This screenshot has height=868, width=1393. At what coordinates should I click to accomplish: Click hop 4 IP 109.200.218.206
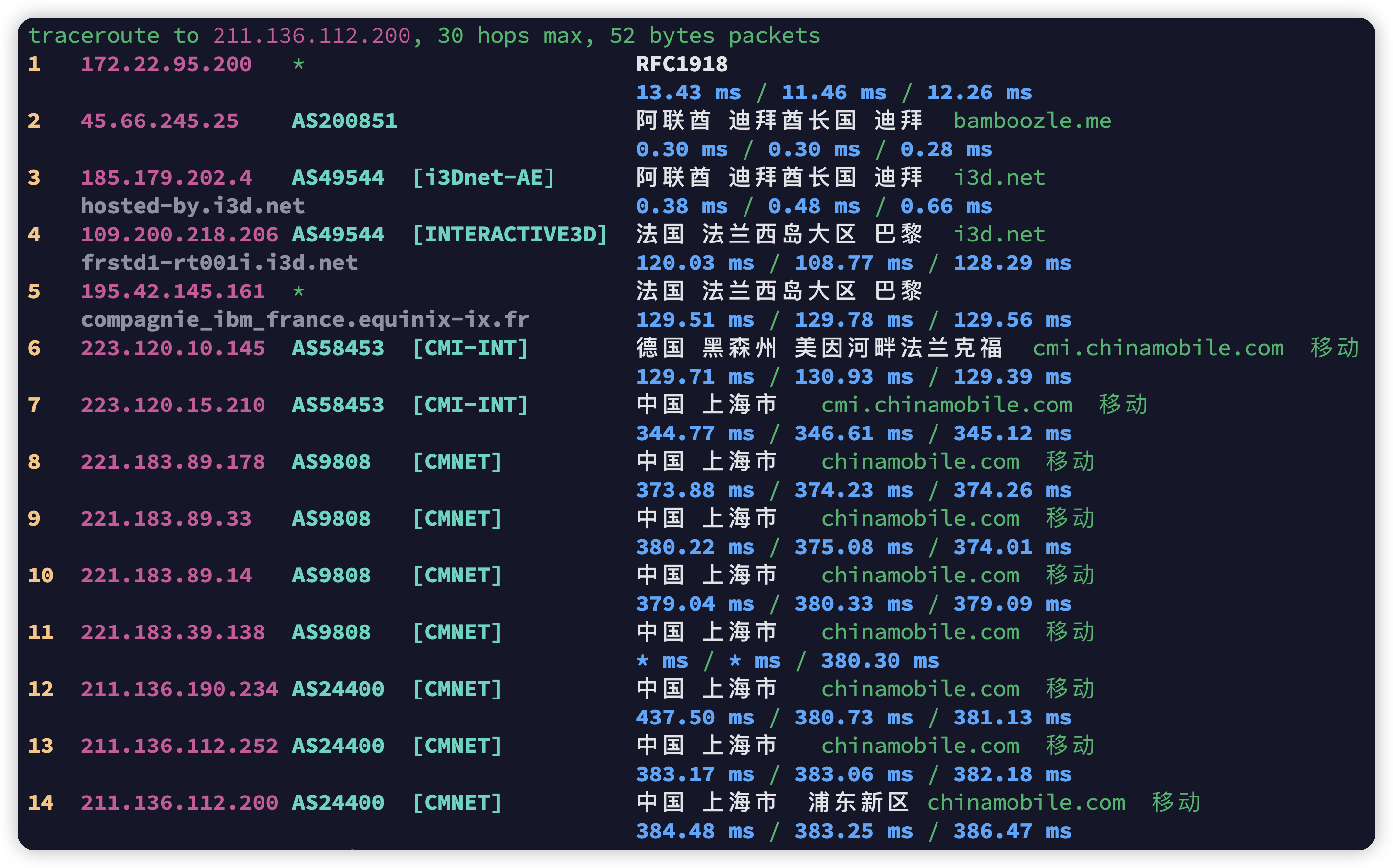point(180,234)
